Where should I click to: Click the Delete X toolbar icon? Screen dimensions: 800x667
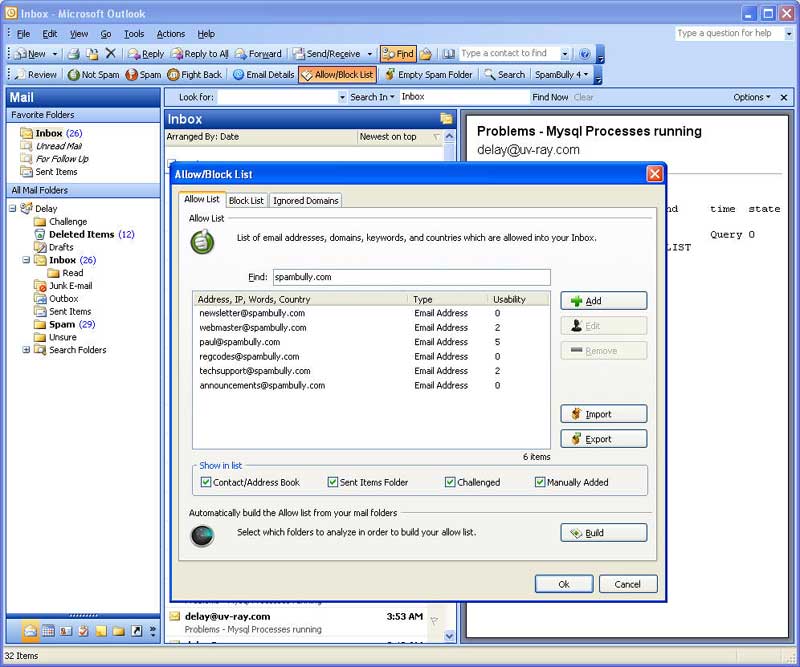coord(110,53)
